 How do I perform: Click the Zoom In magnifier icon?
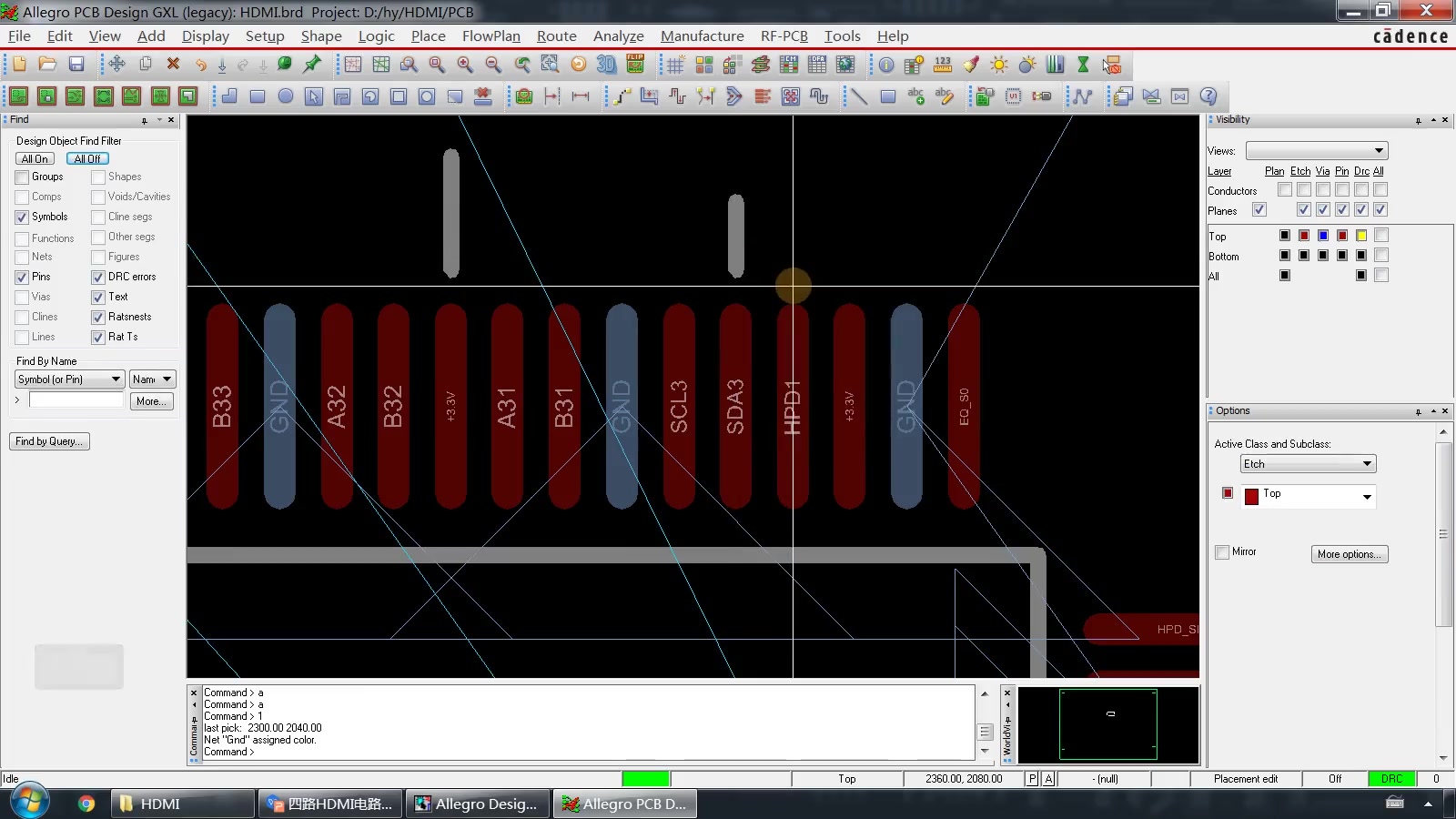tap(465, 65)
